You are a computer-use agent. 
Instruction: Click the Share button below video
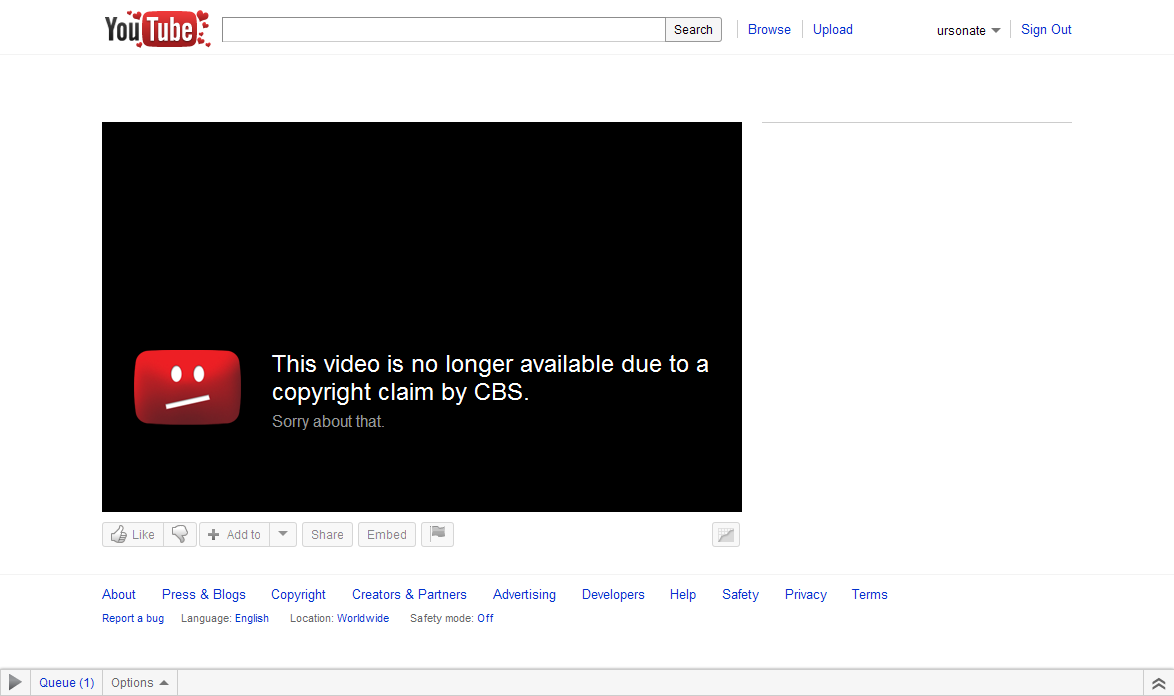pos(327,535)
